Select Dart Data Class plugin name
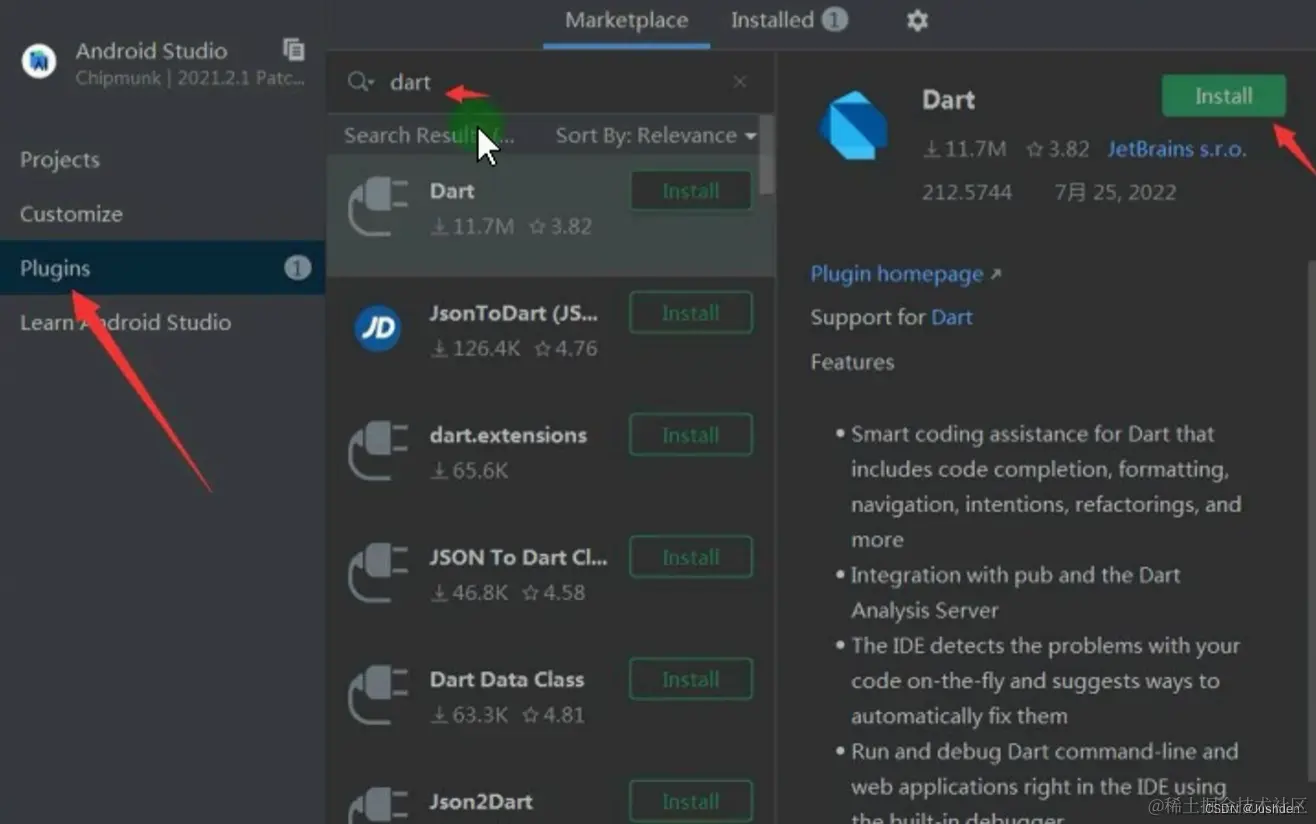The height and width of the screenshot is (824, 1316). click(507, 679)
